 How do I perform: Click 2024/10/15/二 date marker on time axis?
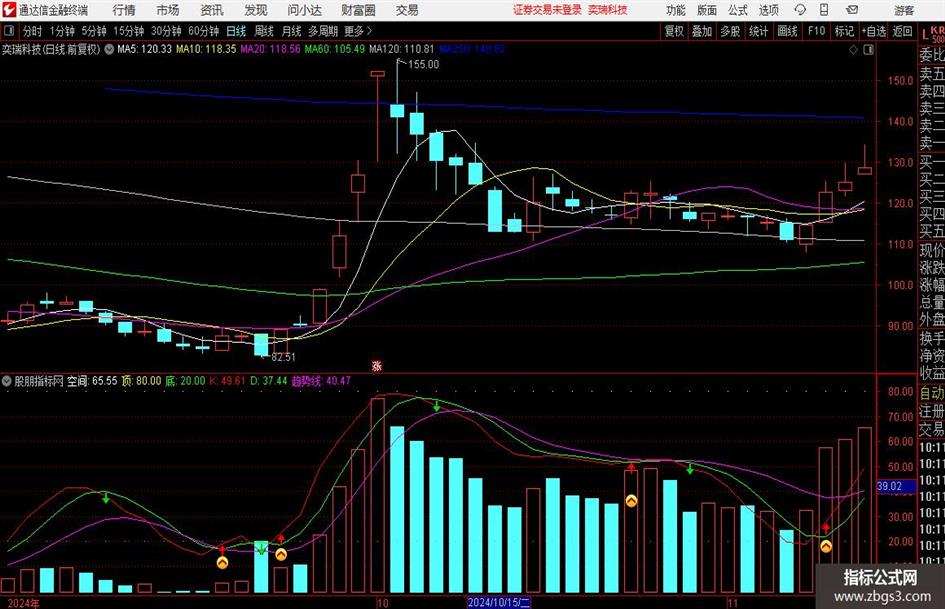click(498, 602)
